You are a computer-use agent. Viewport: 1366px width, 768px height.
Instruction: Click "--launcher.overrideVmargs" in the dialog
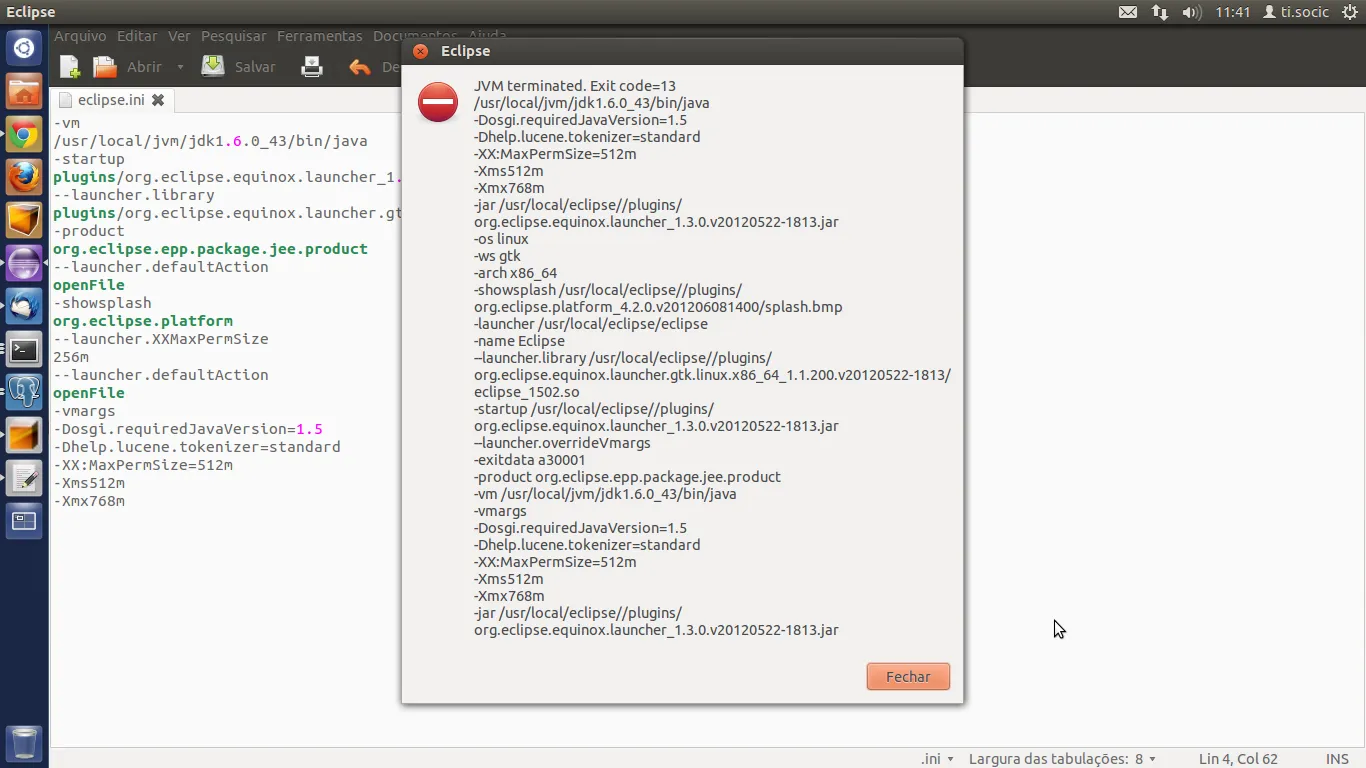tap(562, 443)
